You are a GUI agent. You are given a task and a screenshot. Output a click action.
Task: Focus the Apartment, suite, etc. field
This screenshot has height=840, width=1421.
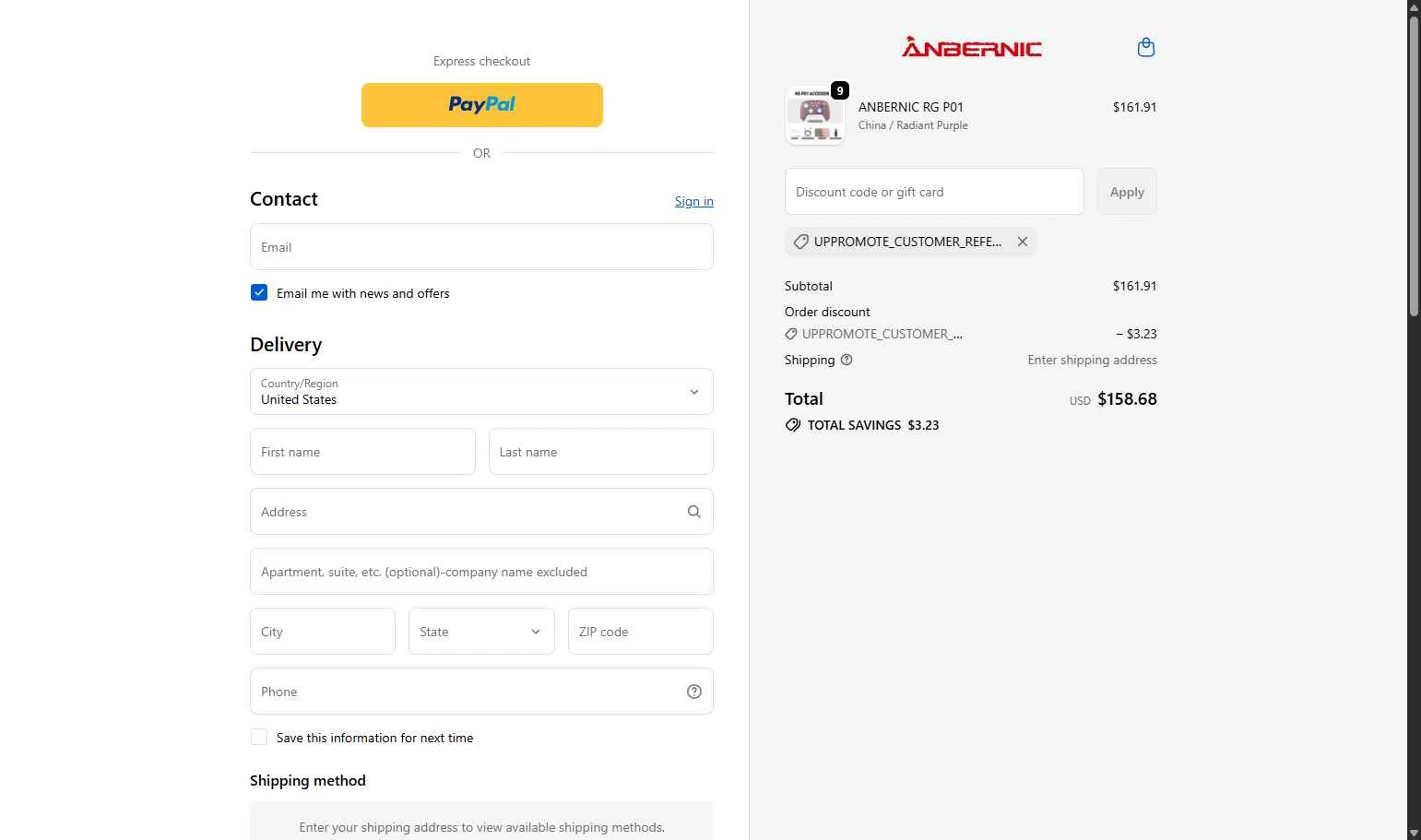481,572
